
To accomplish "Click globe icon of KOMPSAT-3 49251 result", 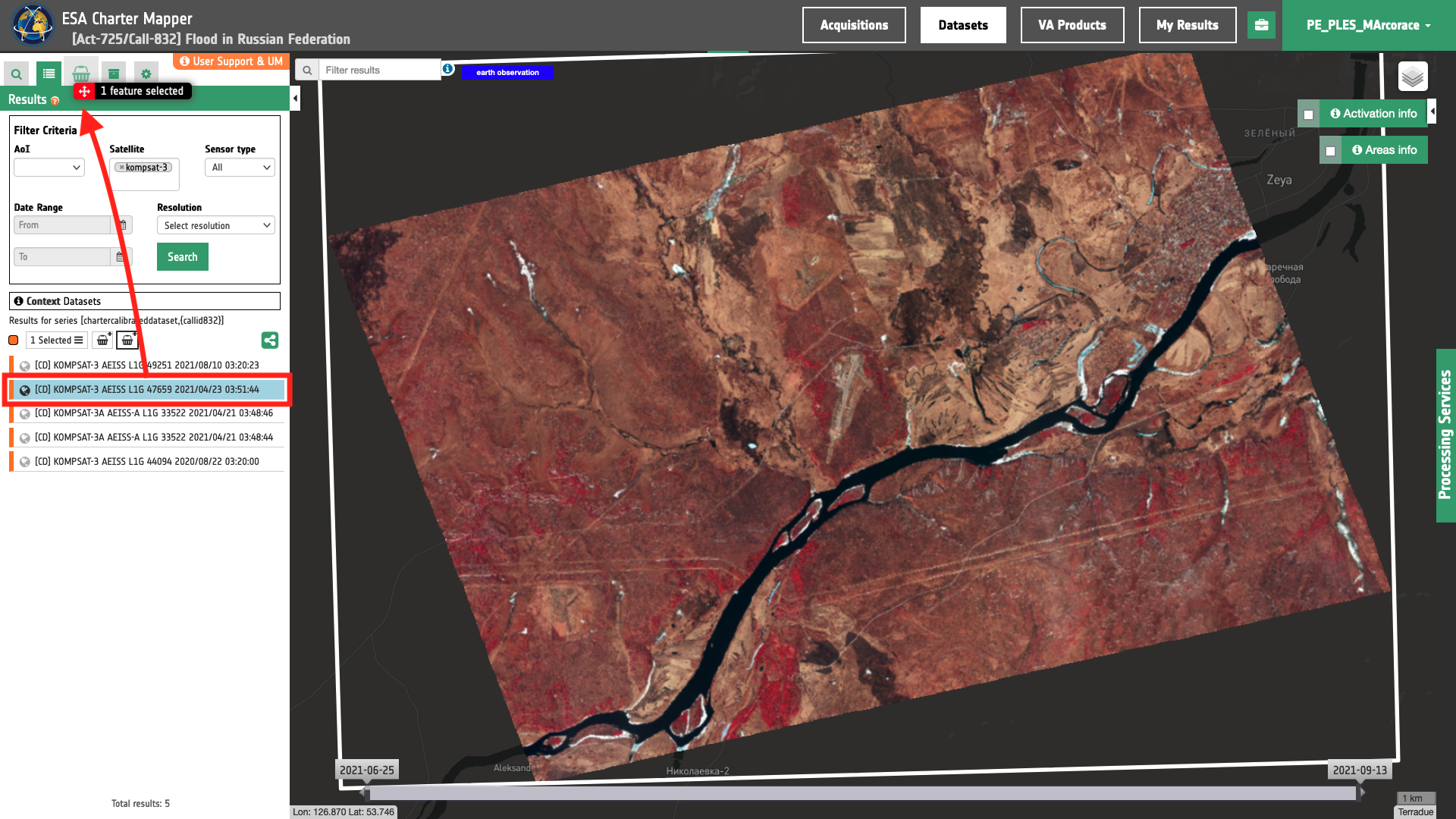I will point(25,366).
